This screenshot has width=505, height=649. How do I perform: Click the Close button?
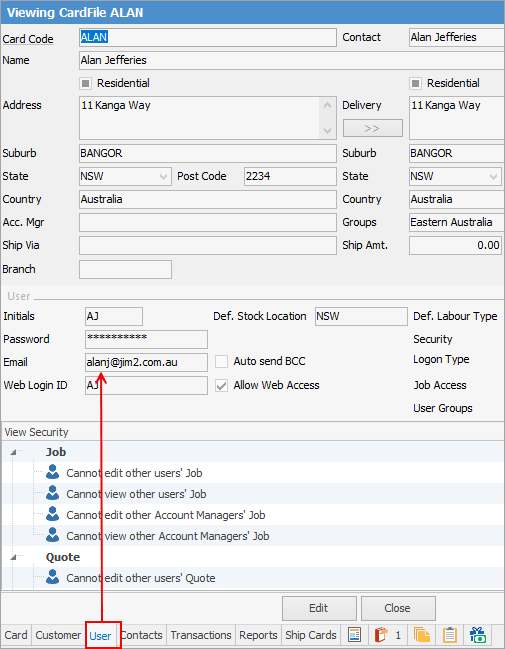(398, 608)
